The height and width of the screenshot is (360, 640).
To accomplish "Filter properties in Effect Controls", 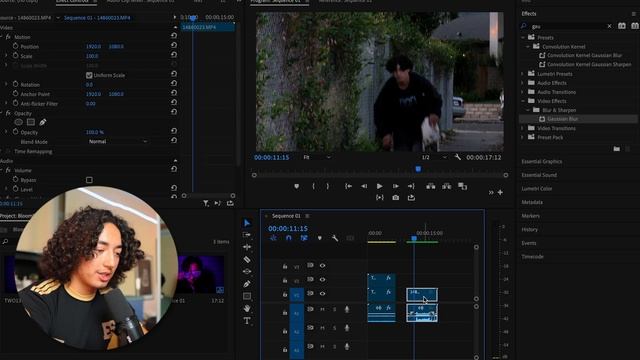I will (206, 203).
